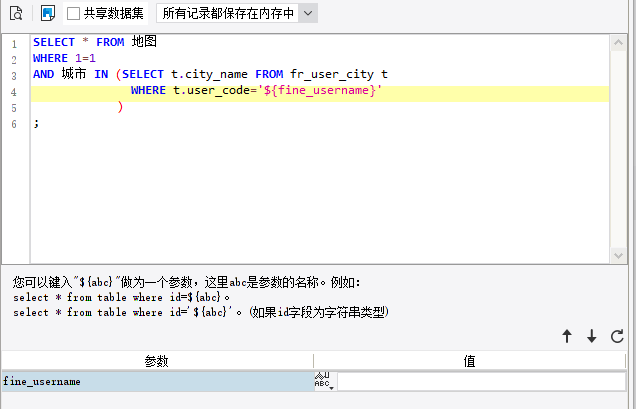Click scroll up arrow in SQL editor
Screen dimensions: 636x409
tap(618, 43)
